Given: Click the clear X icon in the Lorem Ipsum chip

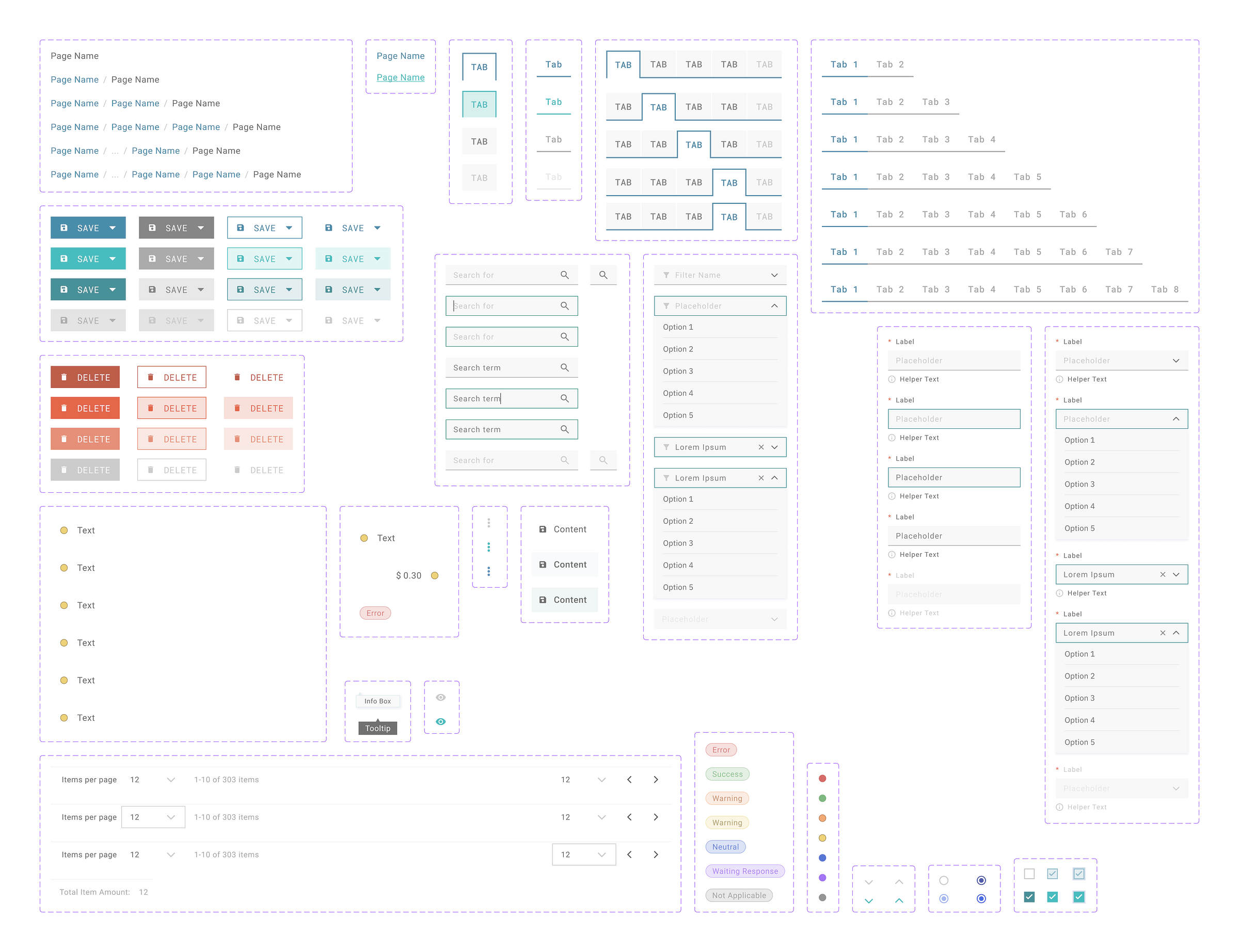Looking at the screenshot, I should click(761, 446).
